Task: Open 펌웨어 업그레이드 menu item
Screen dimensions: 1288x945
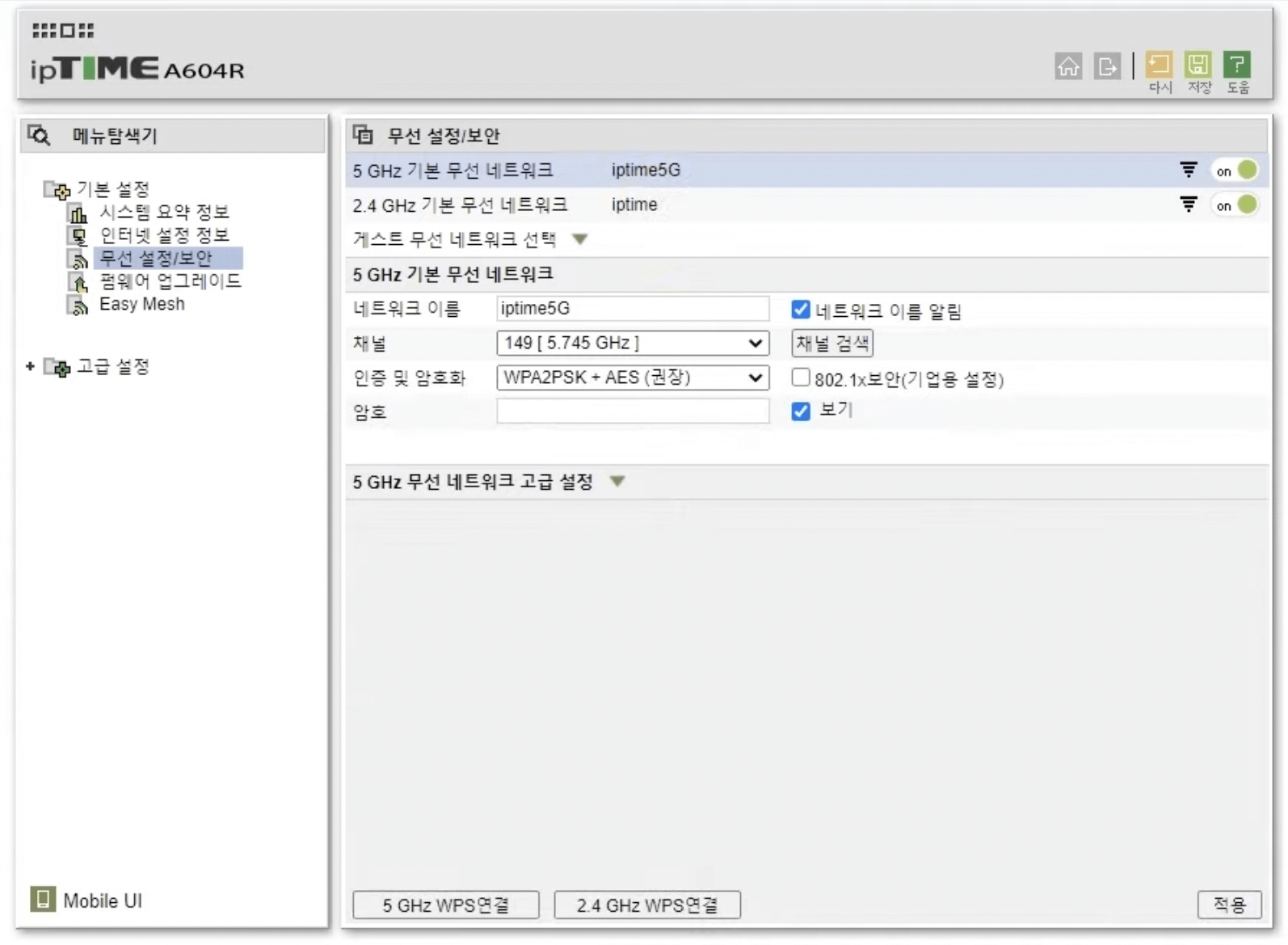Action: 170,281
